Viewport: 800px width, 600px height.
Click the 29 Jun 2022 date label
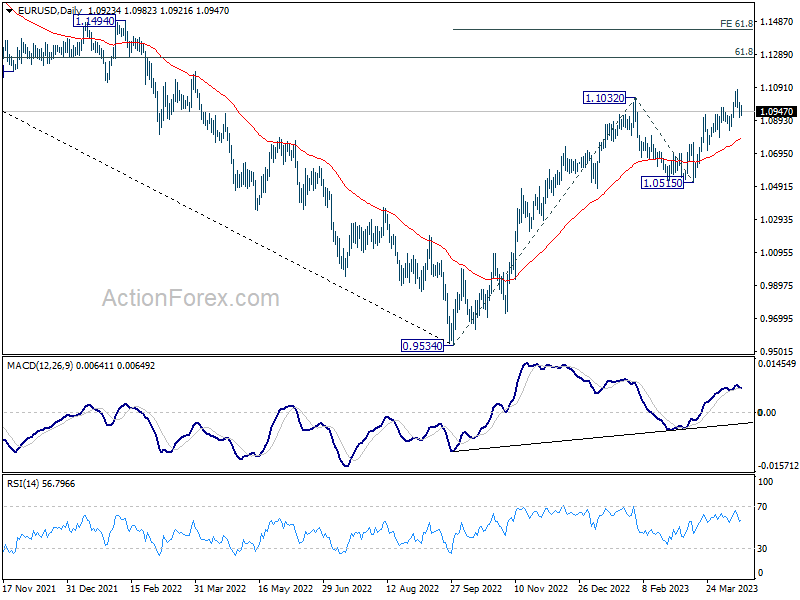pyautogui.click(x=347, y=588)
